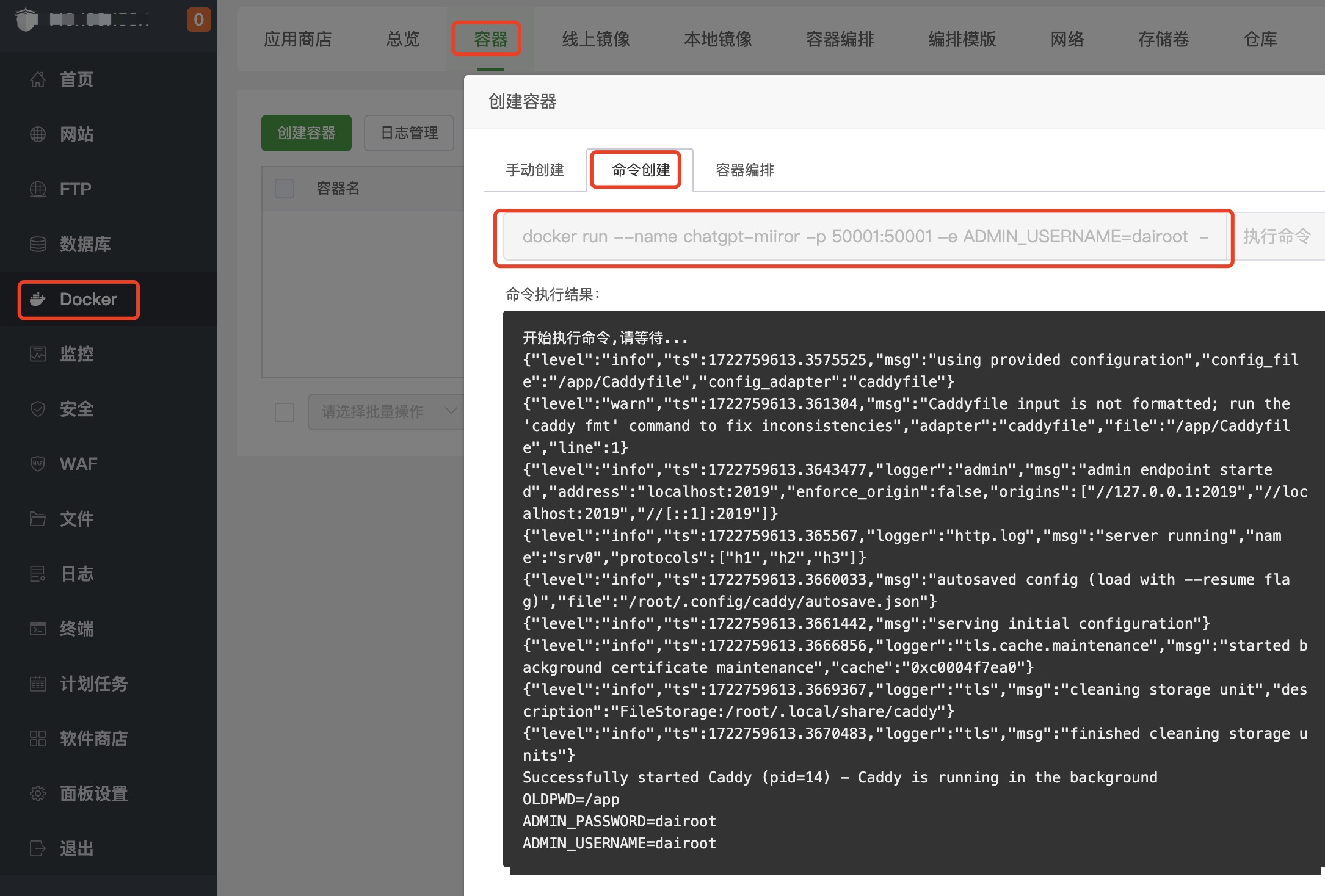Click the logout icon beside 退出

[38, 848]
